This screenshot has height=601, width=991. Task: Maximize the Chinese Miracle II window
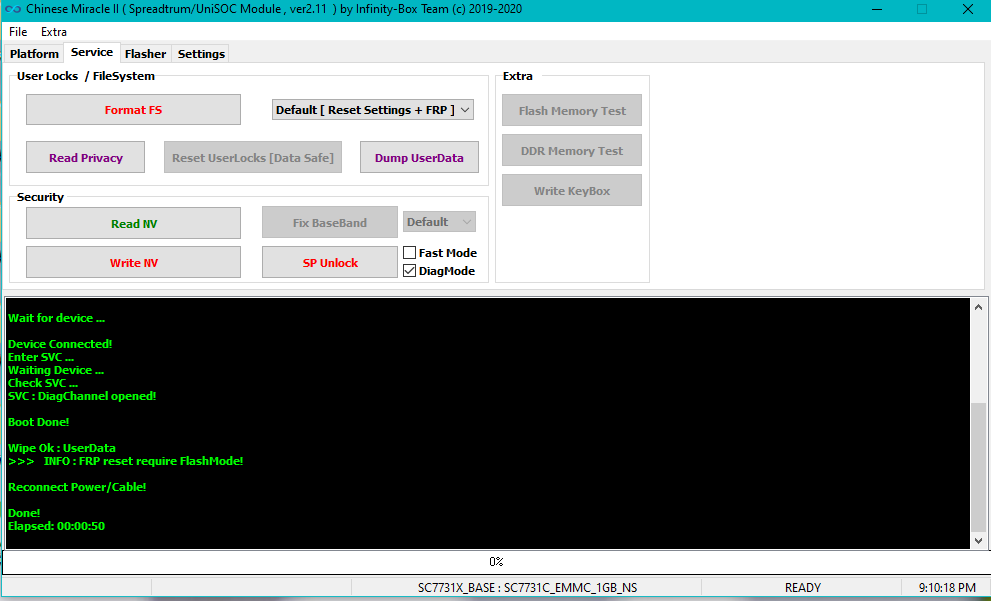922,9
